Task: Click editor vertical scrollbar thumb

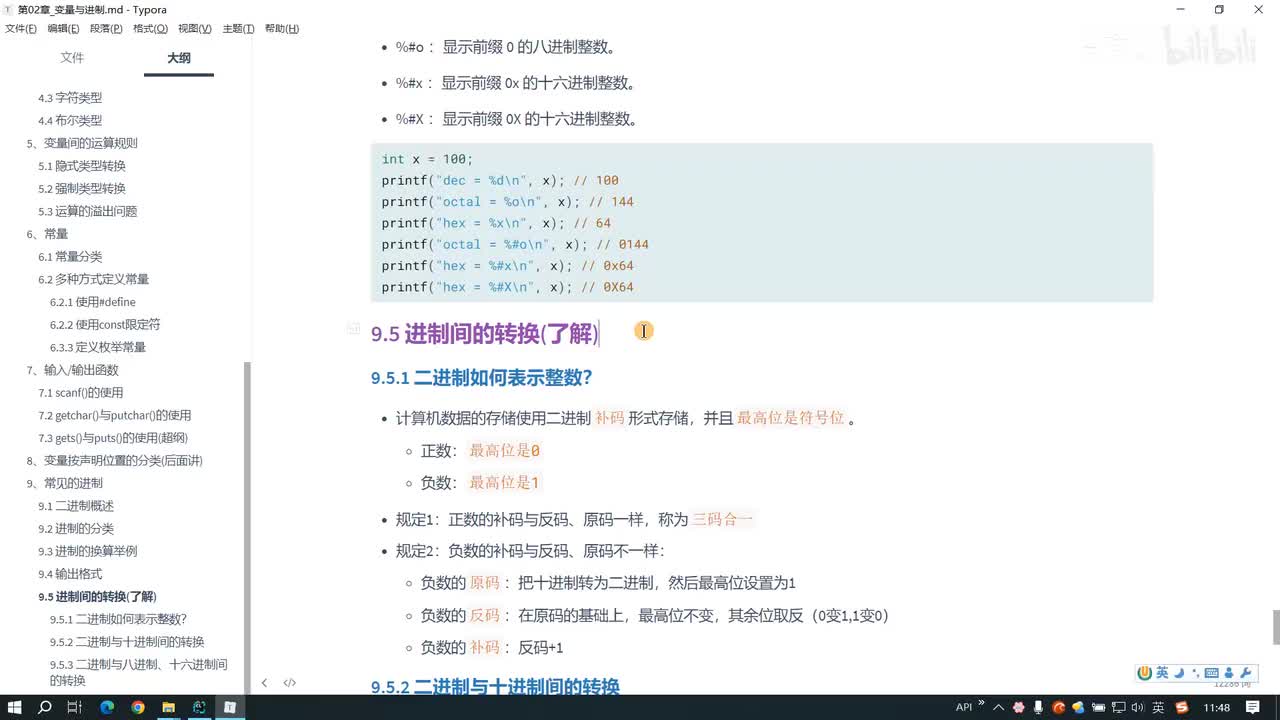Action: point(1276,627)
